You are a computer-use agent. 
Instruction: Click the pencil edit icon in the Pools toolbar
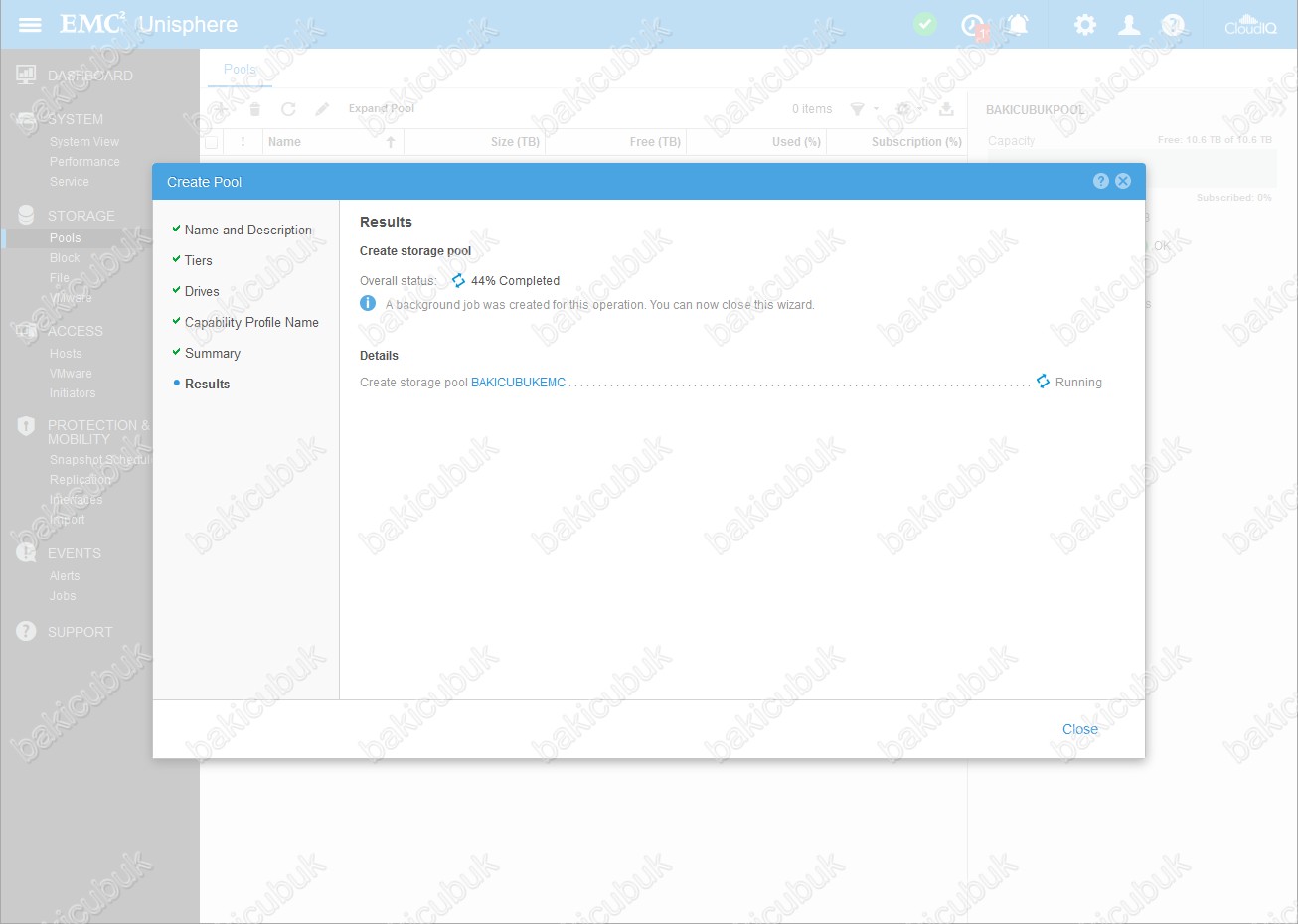pyautogui.click(x=322, y=109)
